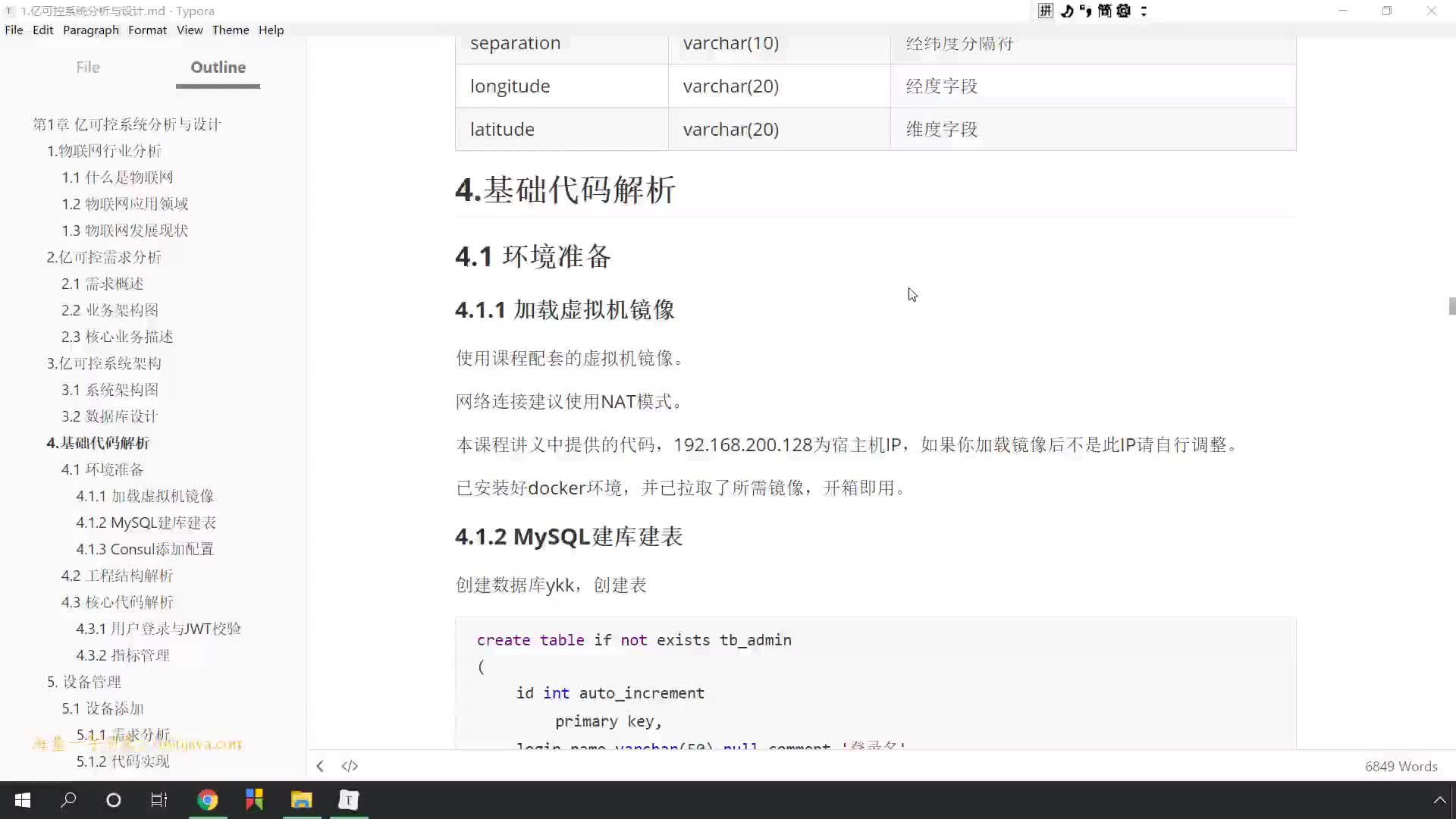Open the View menu
This screenshot has width=1456, height=819.
tap(190, 30)
